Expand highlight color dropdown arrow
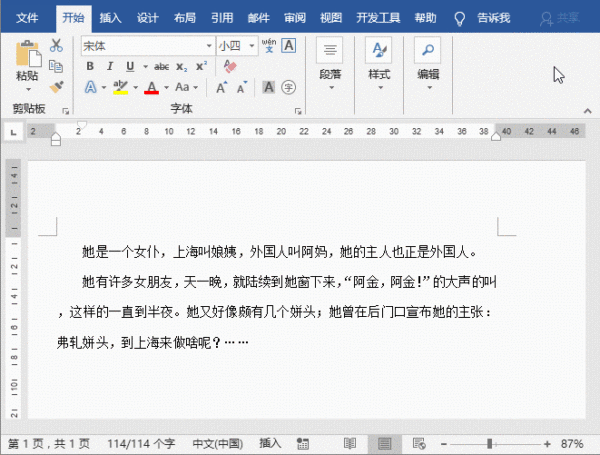600x455 pixels. (135, 88)
